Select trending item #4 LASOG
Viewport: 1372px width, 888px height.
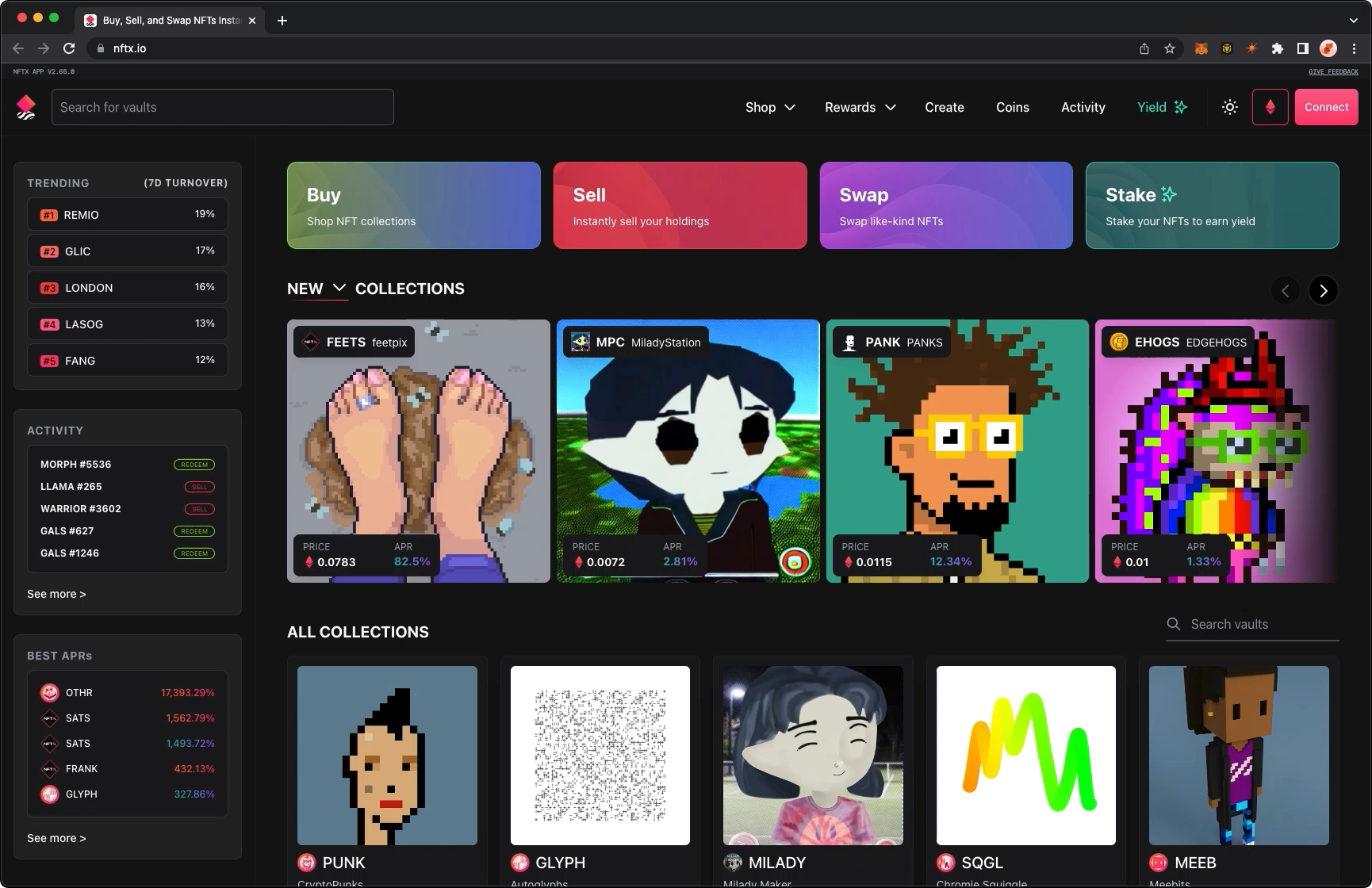pos(128,324)
